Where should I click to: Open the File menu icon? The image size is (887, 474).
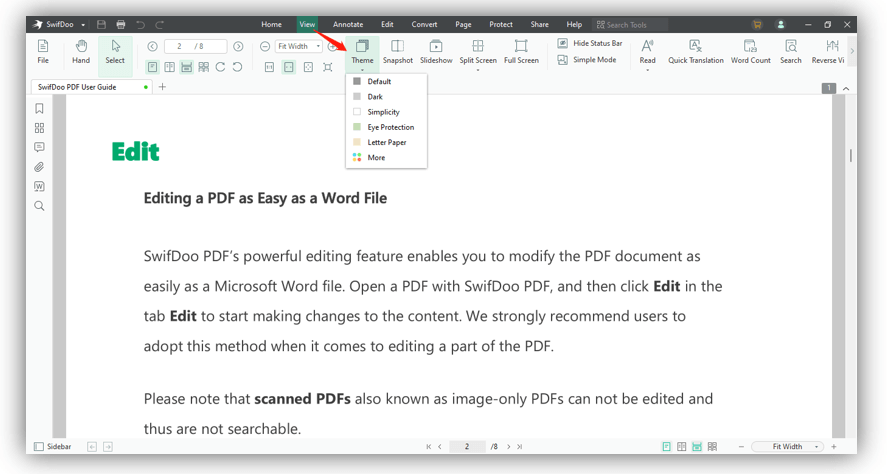pyautogui.click(x=43, y=51)
